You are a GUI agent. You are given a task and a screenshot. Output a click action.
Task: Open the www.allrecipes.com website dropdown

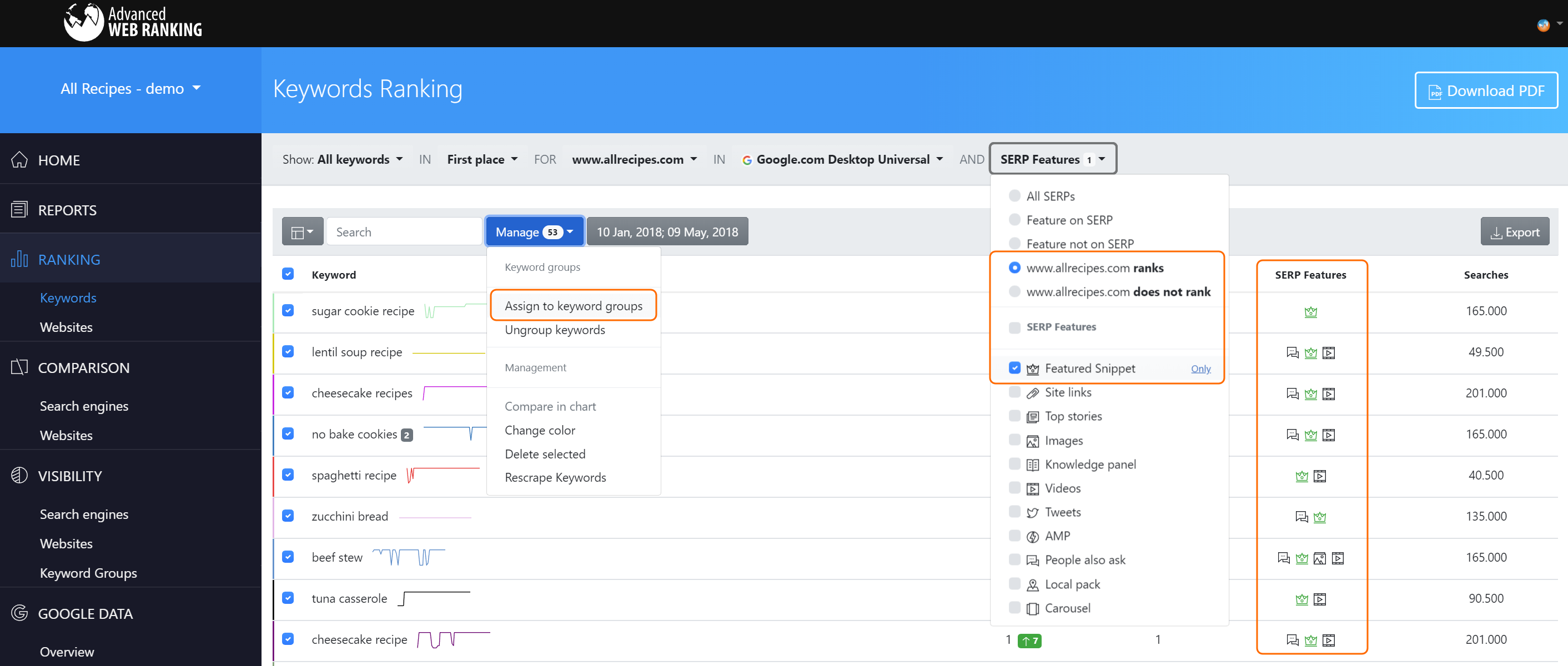coord(634,159)
